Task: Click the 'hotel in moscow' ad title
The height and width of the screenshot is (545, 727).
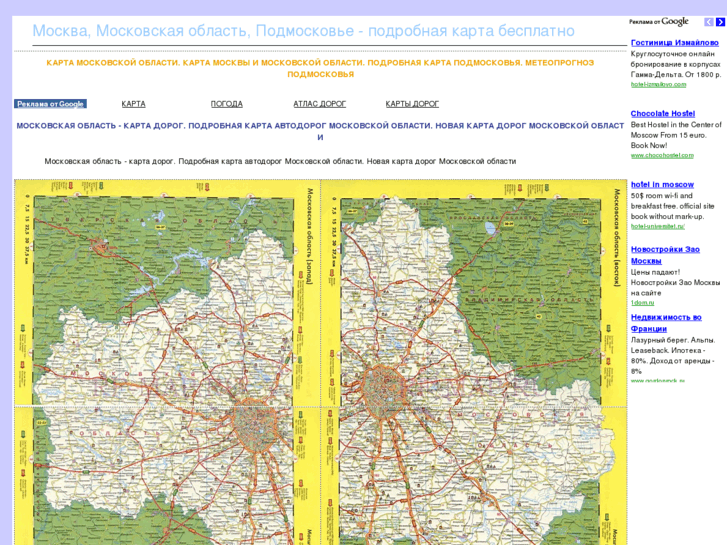Action: [662, 185]
